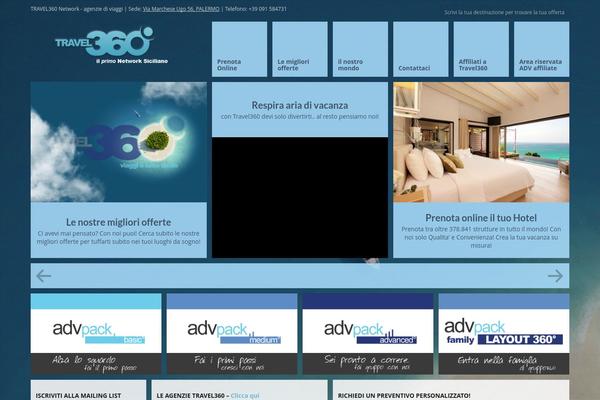Click Le nostre migliori offerte heading
Image resolution: width=600 pixels, height=400 pixels.
[x=119, y=222]
